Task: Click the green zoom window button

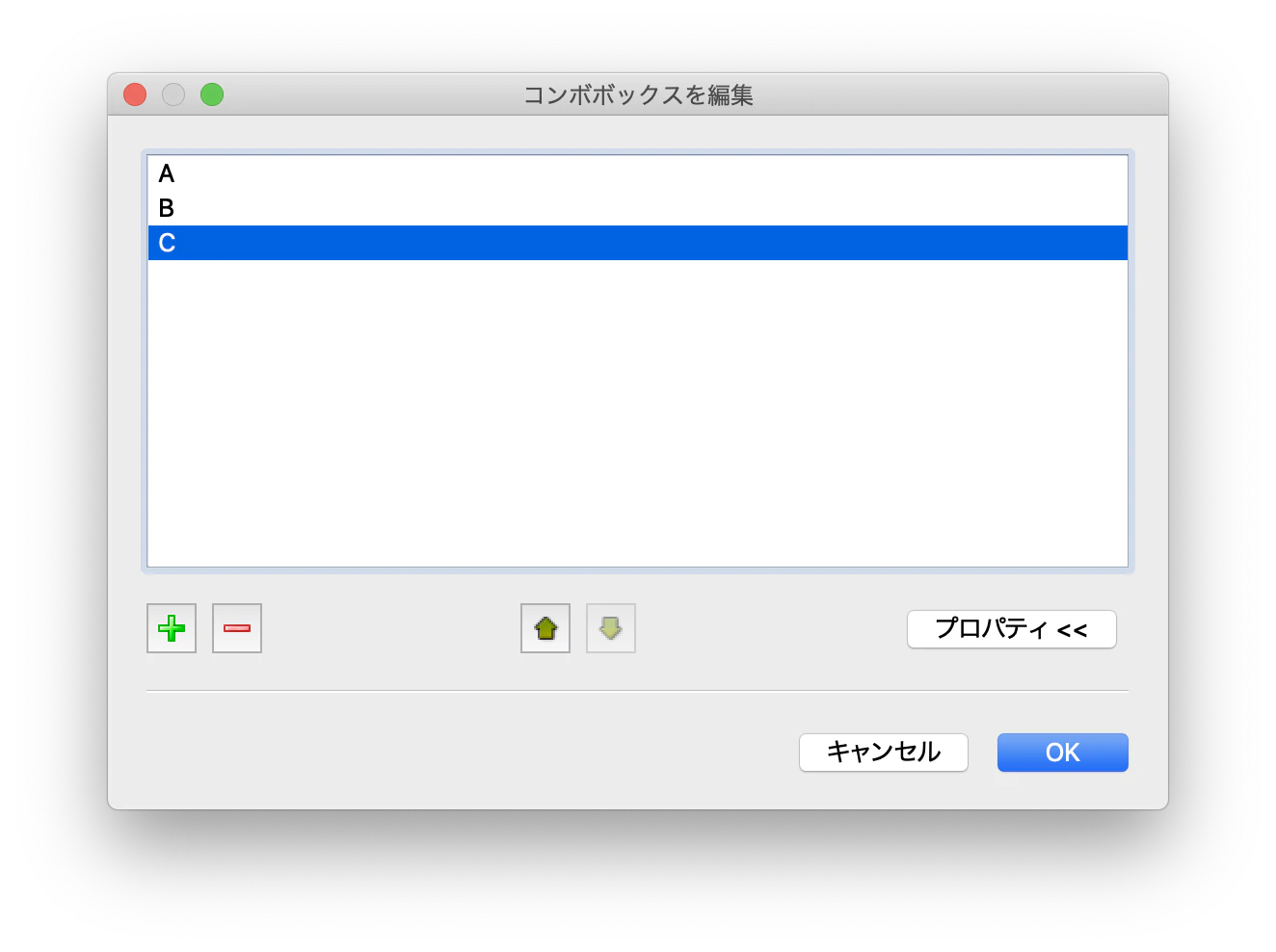Action: click(212, 94)
